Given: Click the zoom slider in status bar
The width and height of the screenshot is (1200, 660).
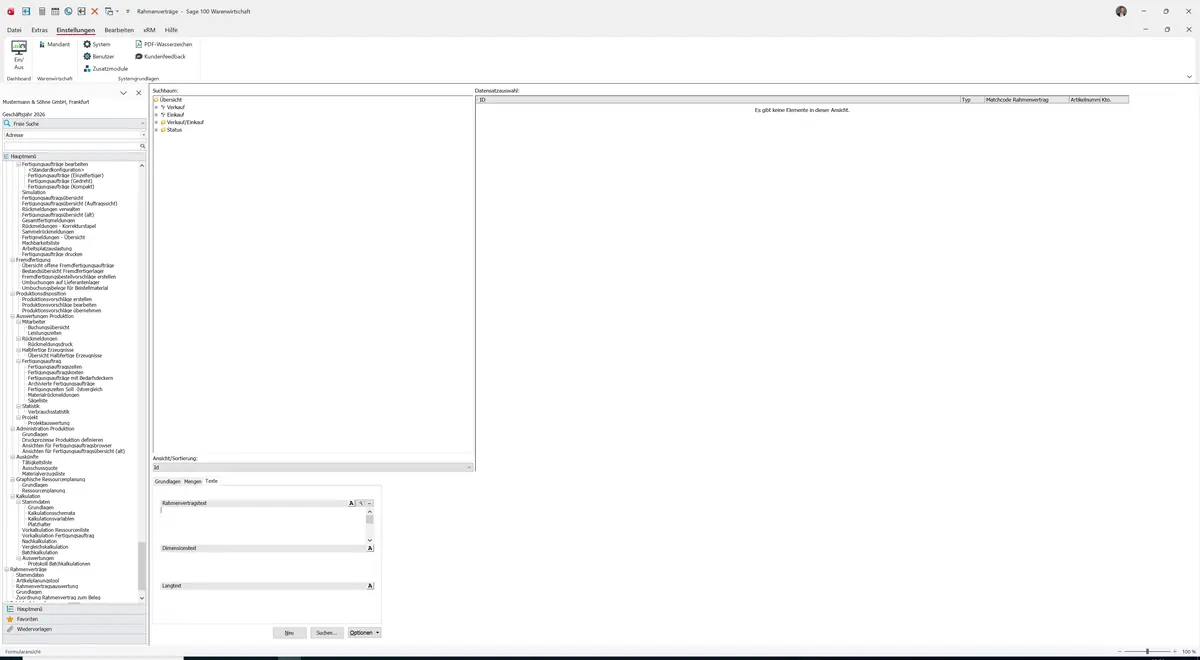Looking at the screenshot, I should click(x=1147, y=651).
